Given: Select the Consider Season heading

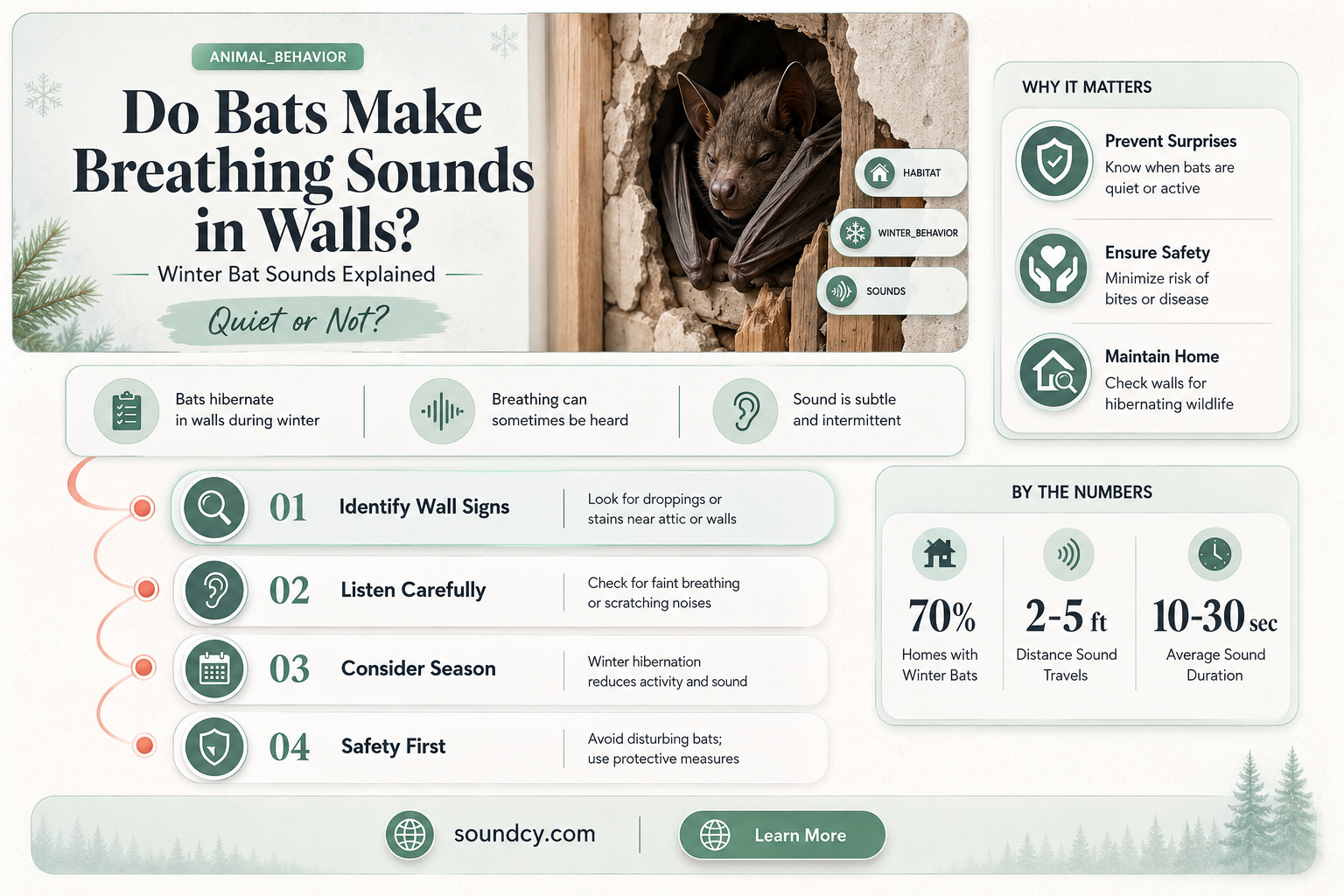Looking at the screenshot, I should tap(418, 668).
